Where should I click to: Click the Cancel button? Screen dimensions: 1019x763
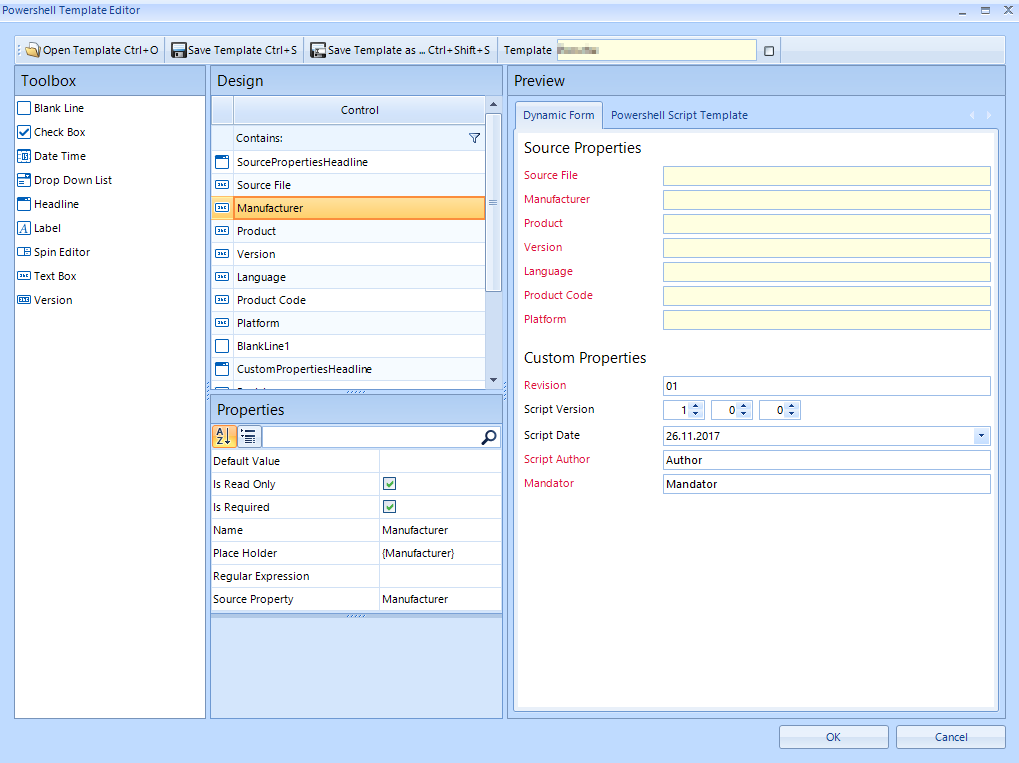(951, 737)
